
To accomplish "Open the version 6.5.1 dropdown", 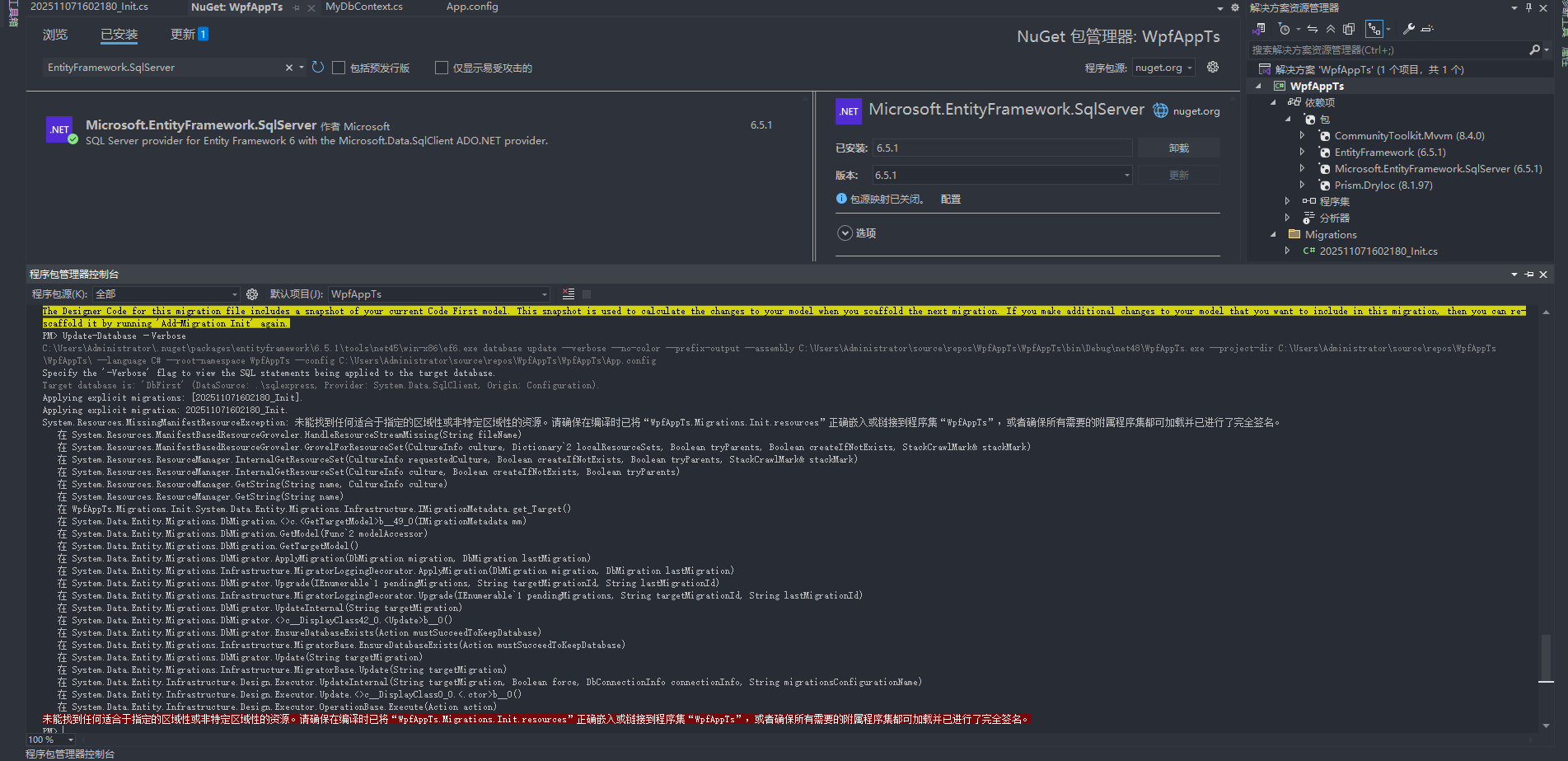I will pos(1126,176).
